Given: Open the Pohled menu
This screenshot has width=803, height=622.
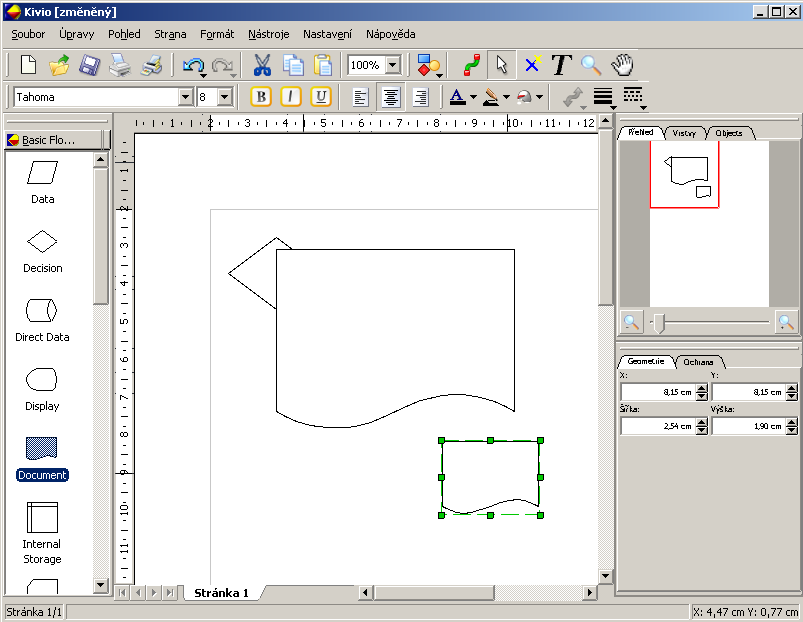Looking at the screenshot, I should click(124, 34).
